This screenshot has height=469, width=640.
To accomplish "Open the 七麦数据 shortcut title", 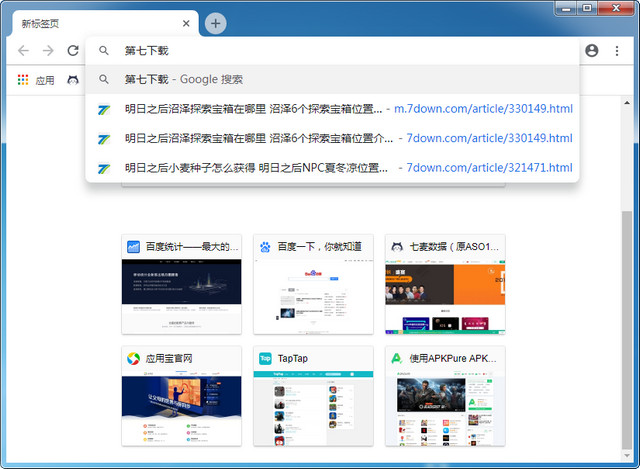I will click(454, 247).
